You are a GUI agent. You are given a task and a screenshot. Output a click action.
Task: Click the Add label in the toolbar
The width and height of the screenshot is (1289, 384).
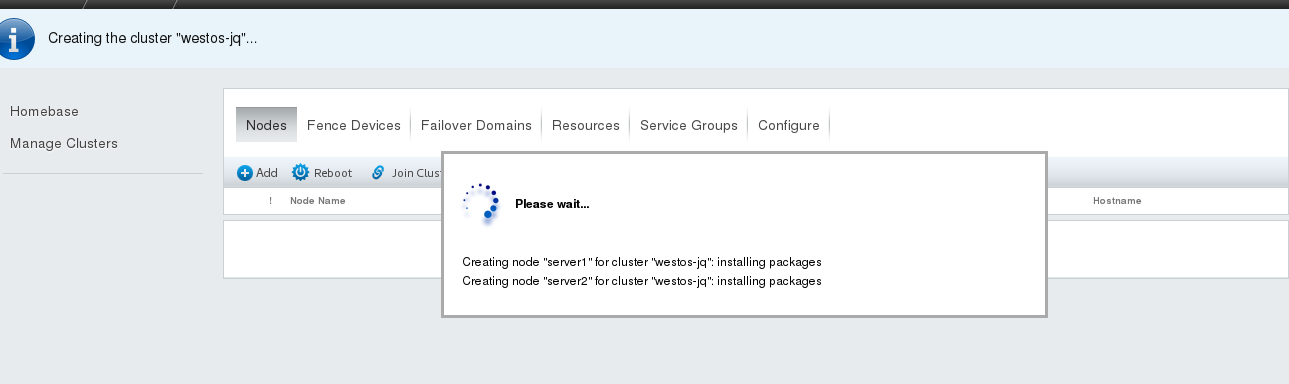(267, 173)
